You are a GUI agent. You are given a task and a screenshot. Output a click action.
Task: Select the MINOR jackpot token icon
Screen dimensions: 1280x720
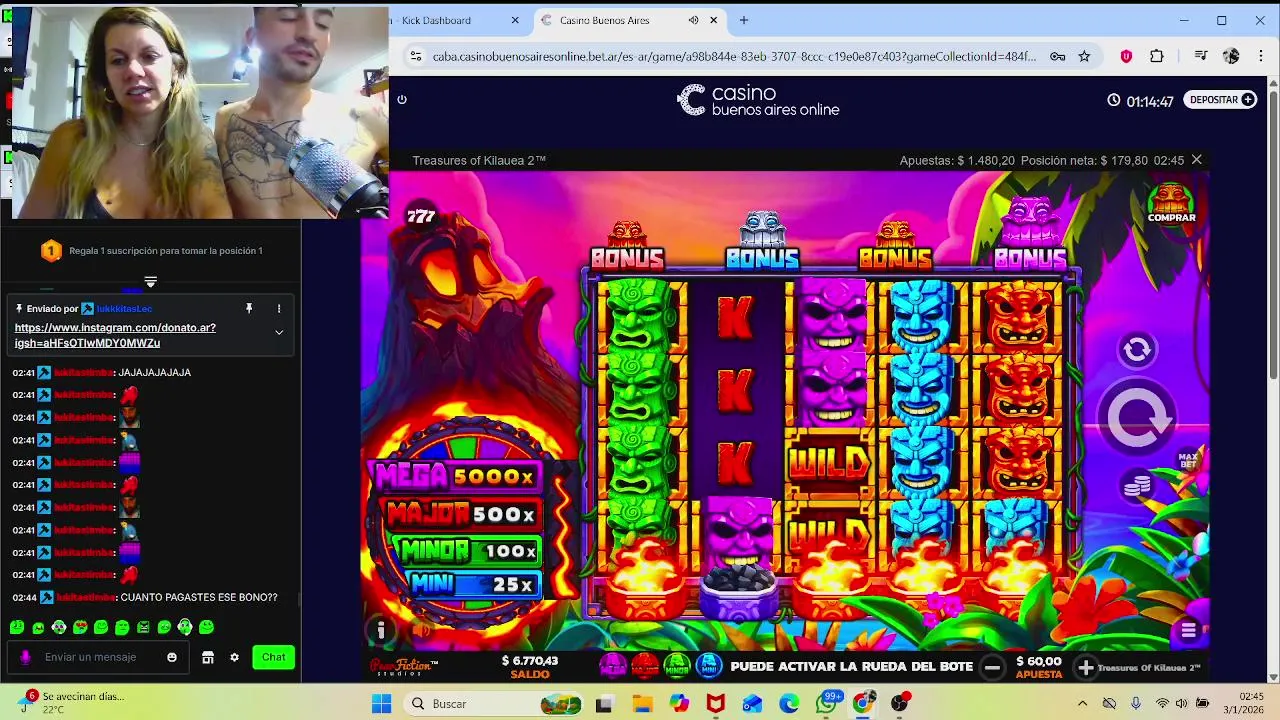coord(677,665)
